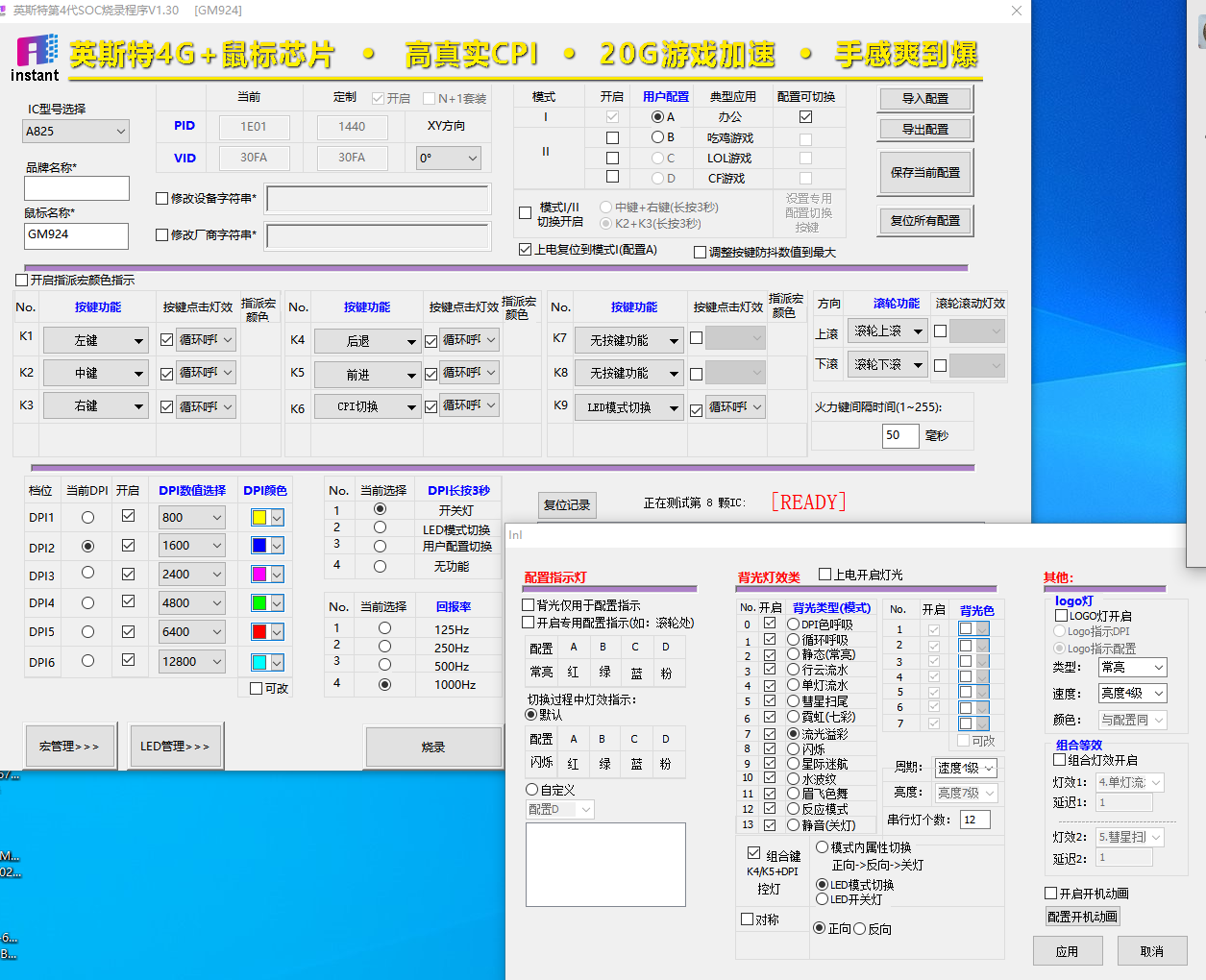This screenshot has height=980, width=1206.
Task: Expand the DPI1 value 800 dropdown
Action: coord(192,518)
